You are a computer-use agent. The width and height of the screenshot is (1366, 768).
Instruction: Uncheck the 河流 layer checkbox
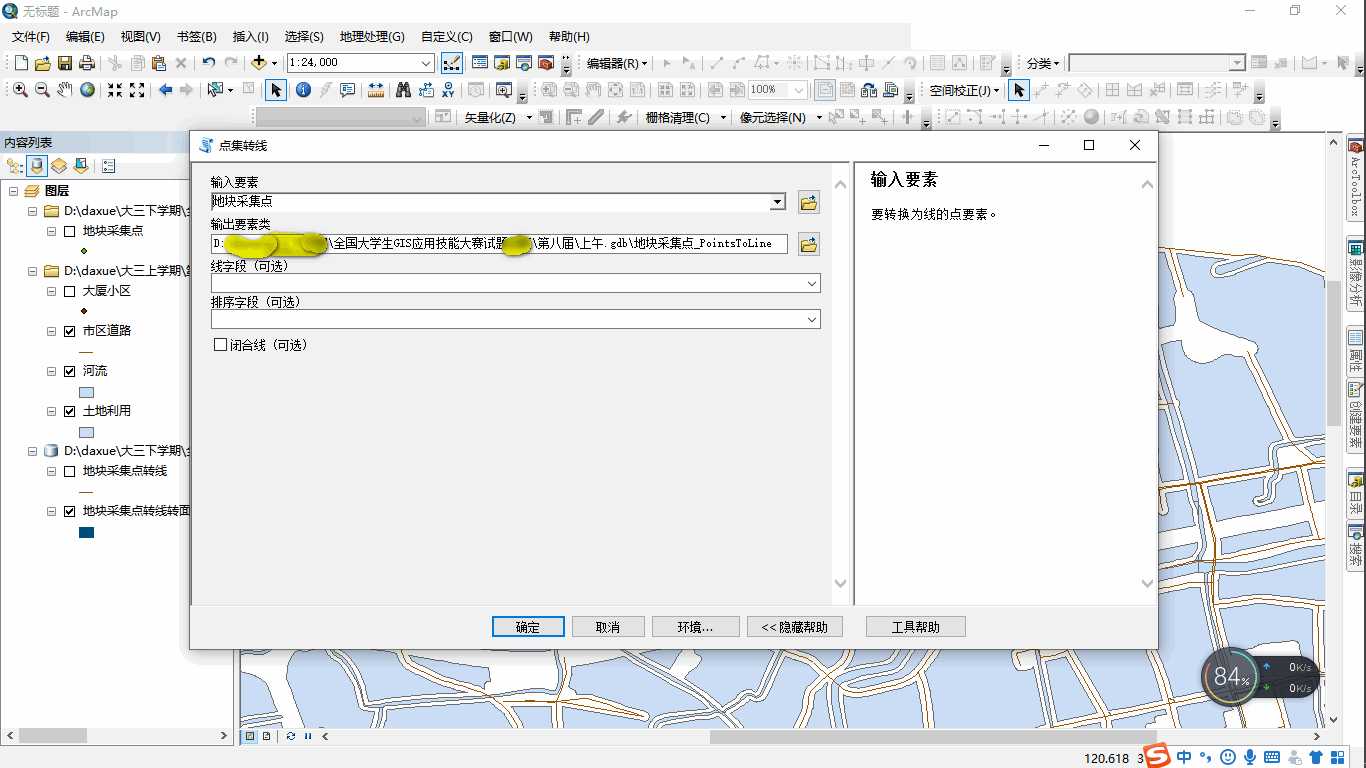[x=69, y=371]
